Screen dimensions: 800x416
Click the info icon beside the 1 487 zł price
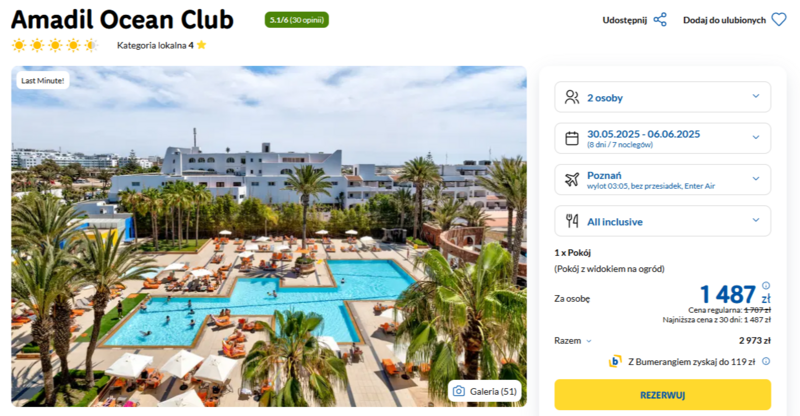[766, 285]
